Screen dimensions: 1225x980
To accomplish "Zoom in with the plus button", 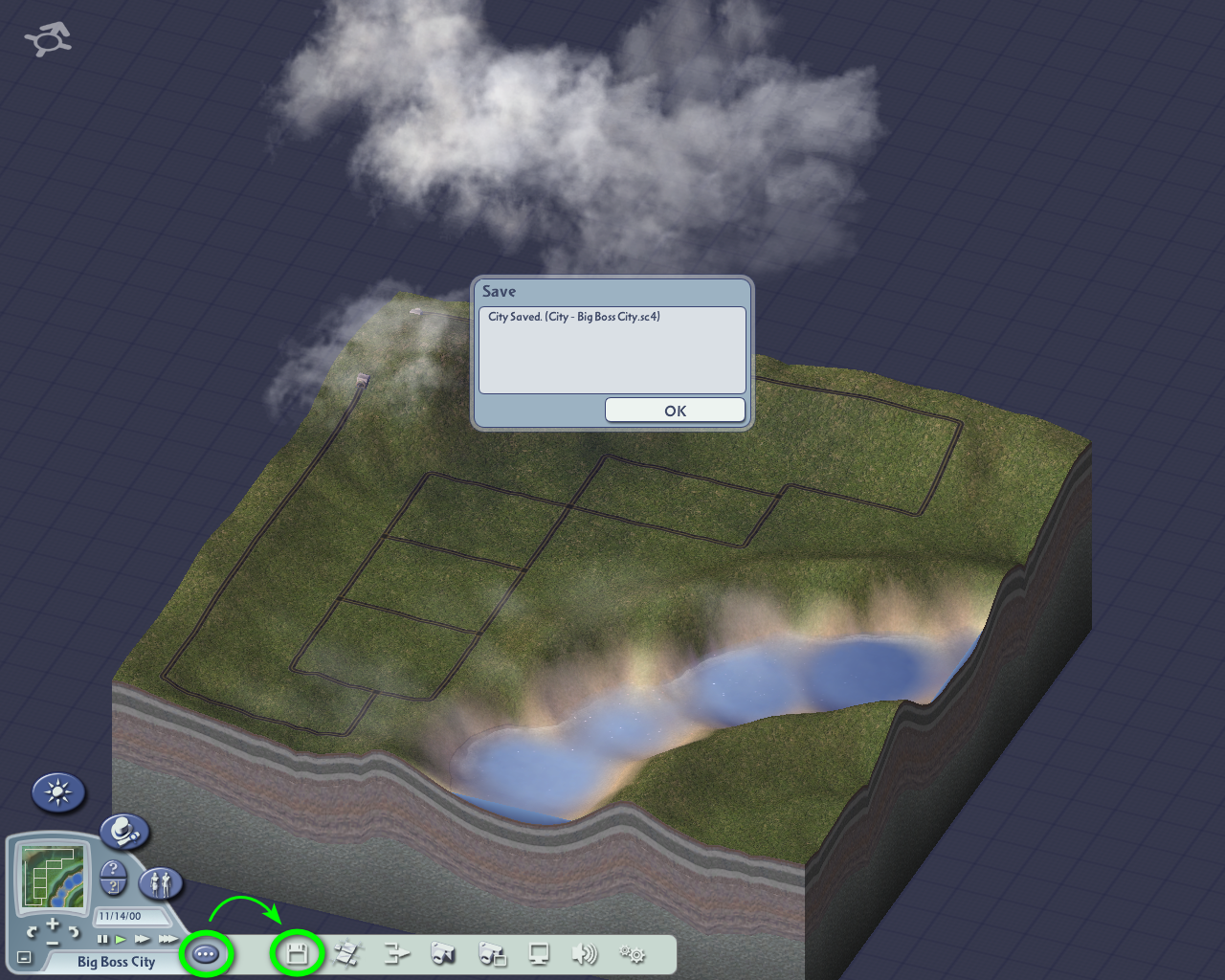I will point(53,924).
